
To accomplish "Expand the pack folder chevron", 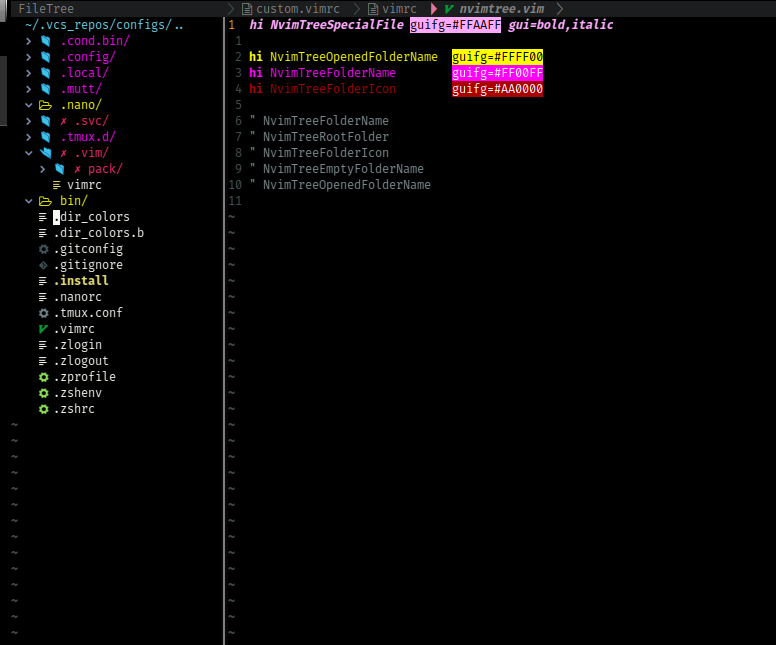I will 43,169.
